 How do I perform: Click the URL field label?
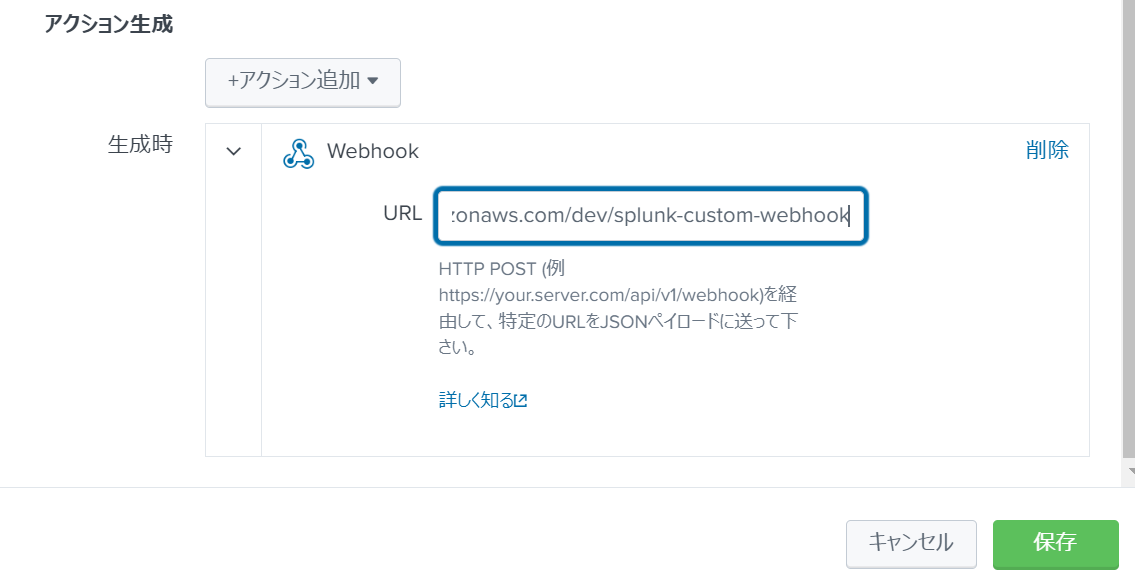tap(402, 214)
